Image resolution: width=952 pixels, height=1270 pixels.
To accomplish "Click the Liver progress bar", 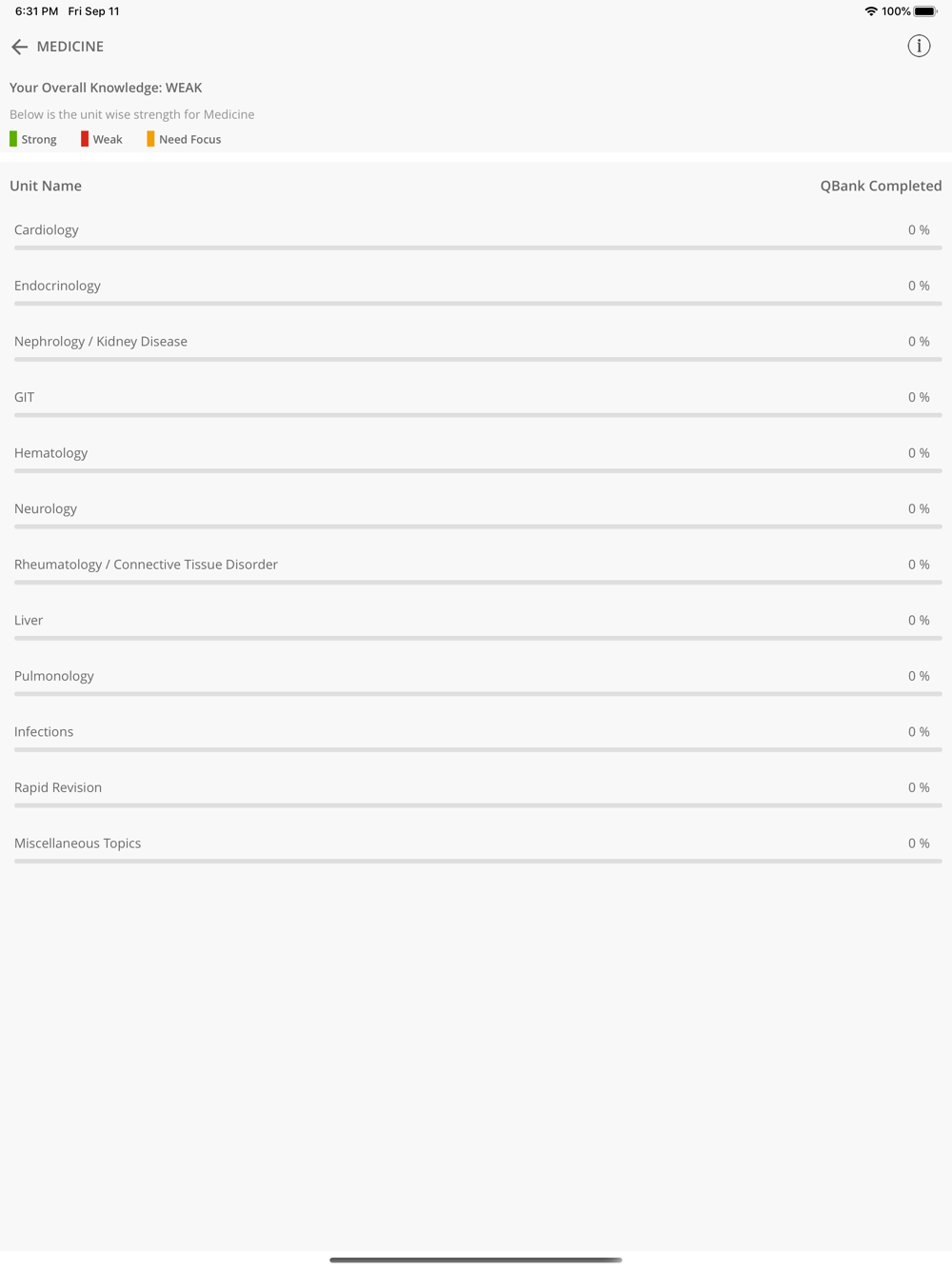I will (478, 638).
